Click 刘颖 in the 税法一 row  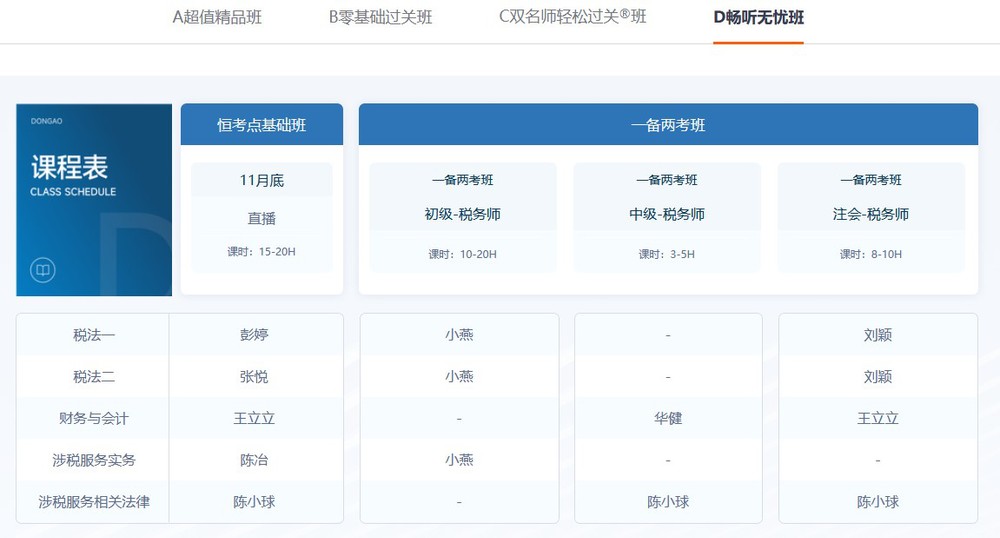pyautogui.click(x=877, y=335)
